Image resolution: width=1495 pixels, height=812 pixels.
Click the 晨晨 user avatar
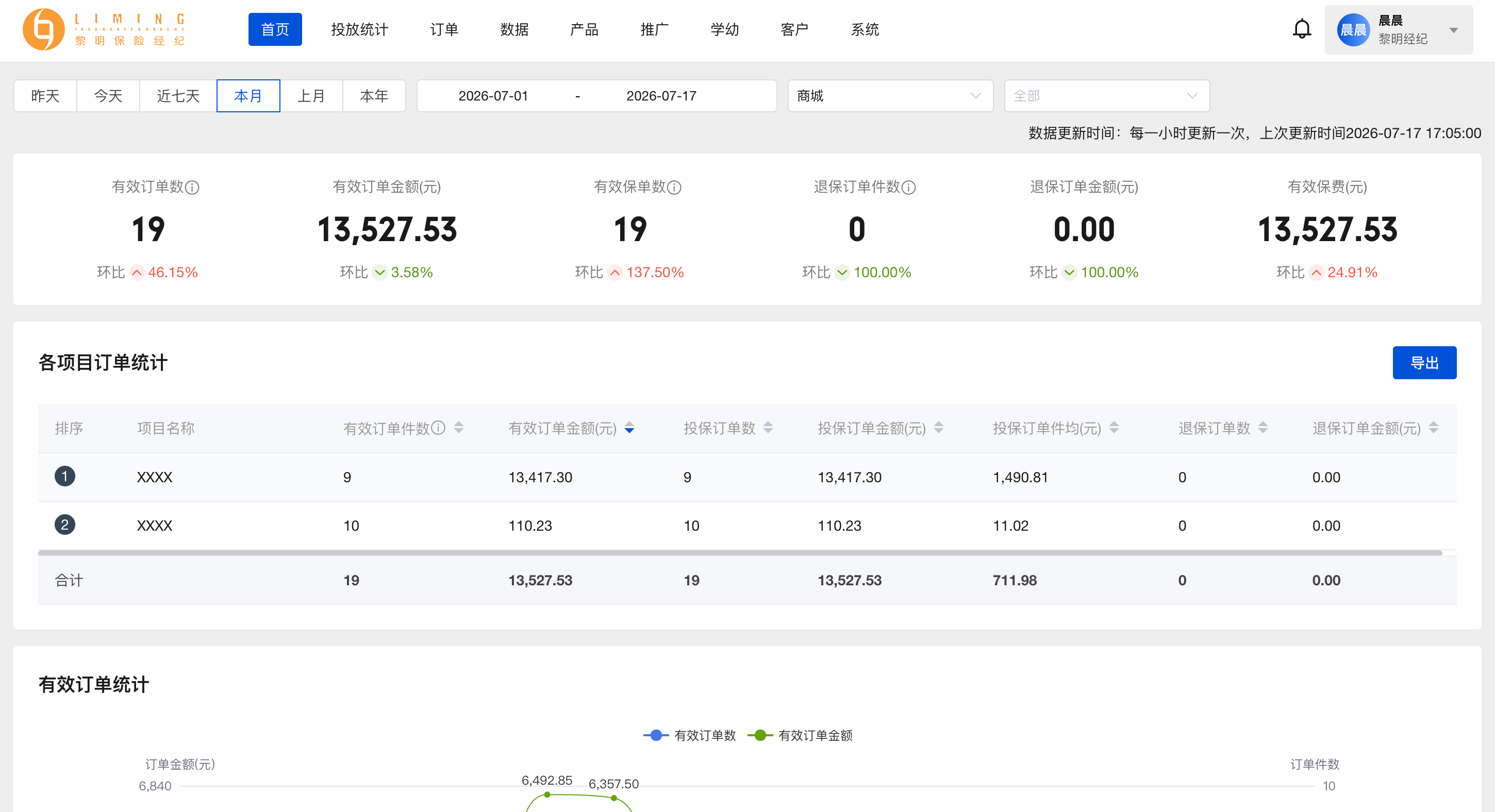coord(1353,29)
